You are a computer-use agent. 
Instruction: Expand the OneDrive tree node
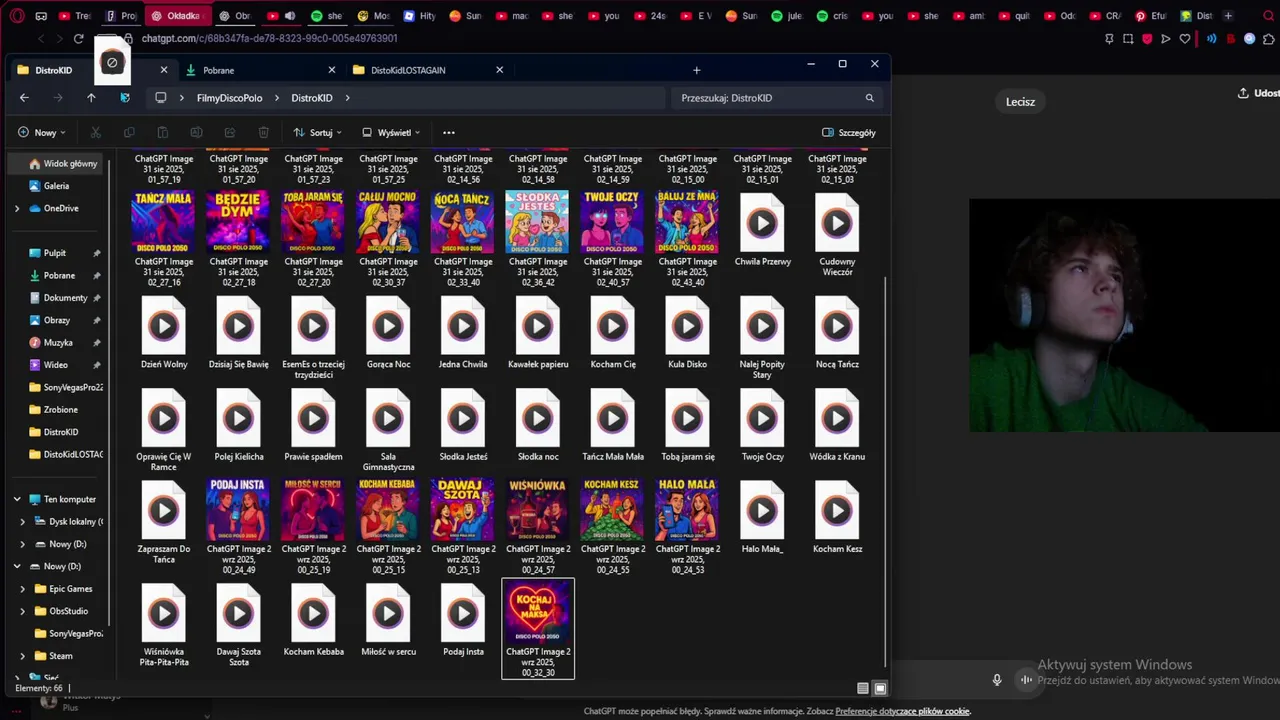point(17,208)
